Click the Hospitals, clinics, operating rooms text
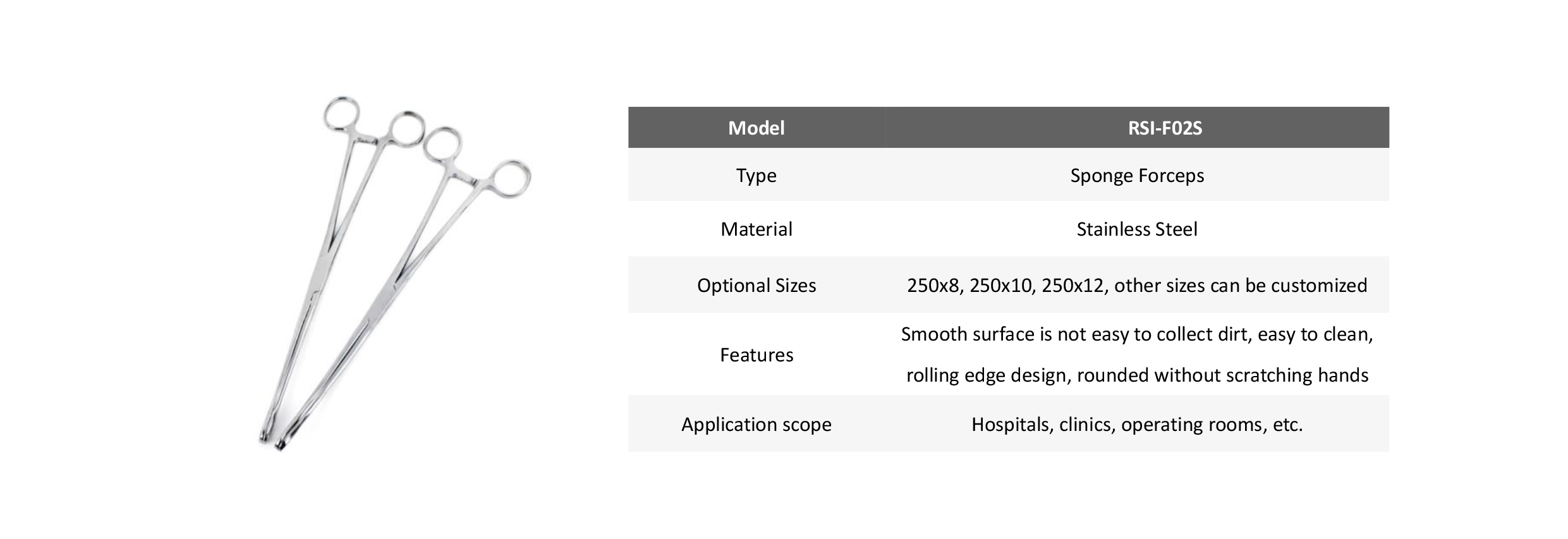 pyautogui.click(x=1137, y=424)
